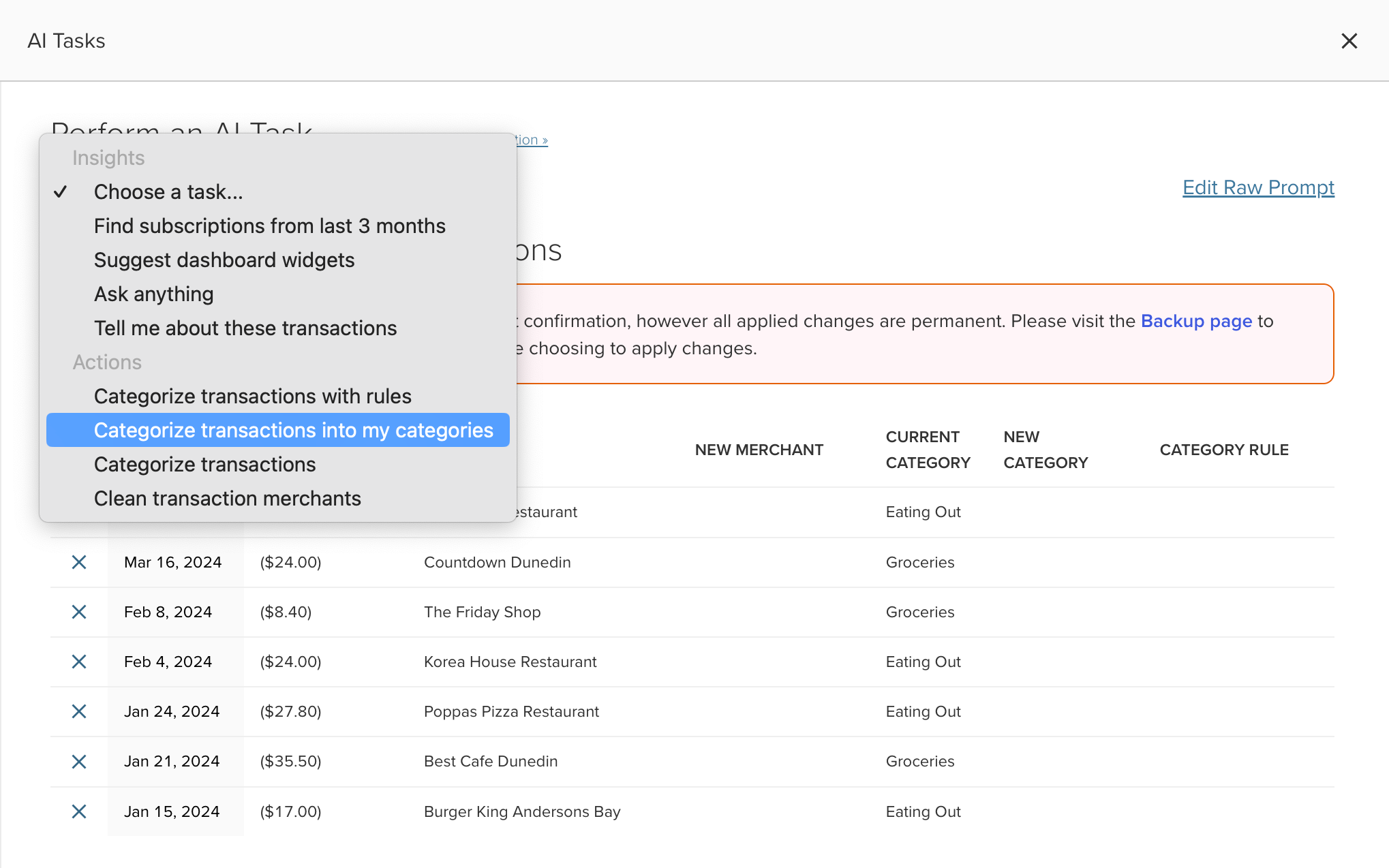1389x868 pixels.
Task: Choose 'Categorize transactions with rules' action
Action: tap(252, 397)
